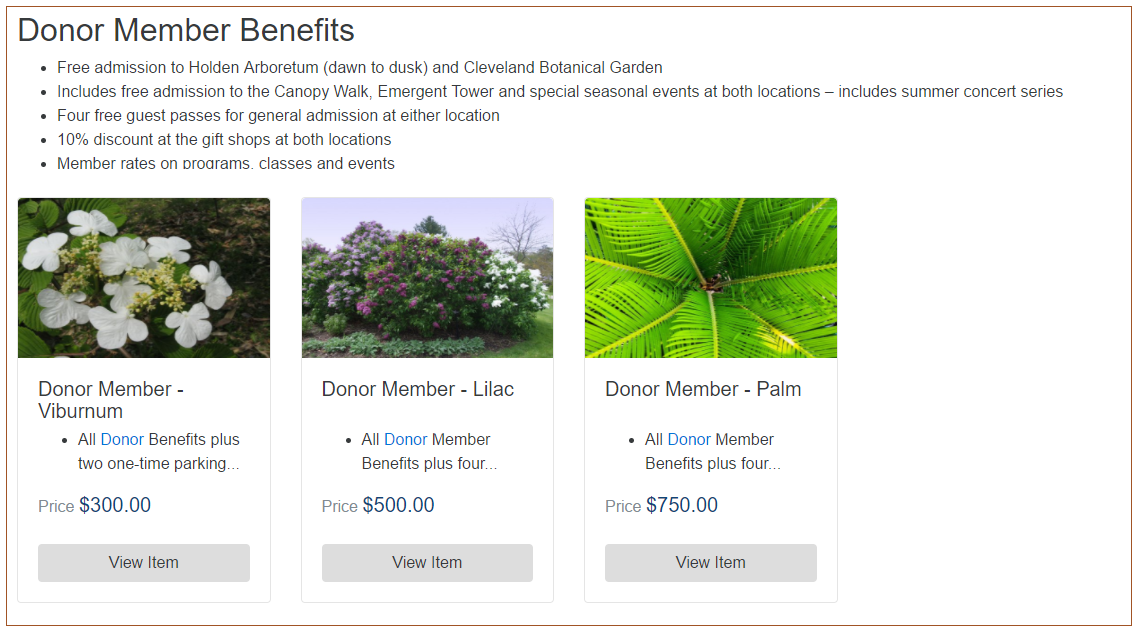Click the Member rates on programs bullet
Image resolution: width=1137 pixels, height=632 pixels.
click(226, 163)
